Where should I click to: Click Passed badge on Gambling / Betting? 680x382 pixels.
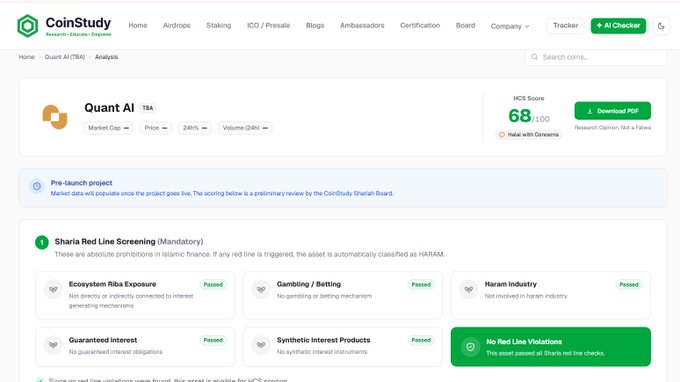click(x=421, y=285)
